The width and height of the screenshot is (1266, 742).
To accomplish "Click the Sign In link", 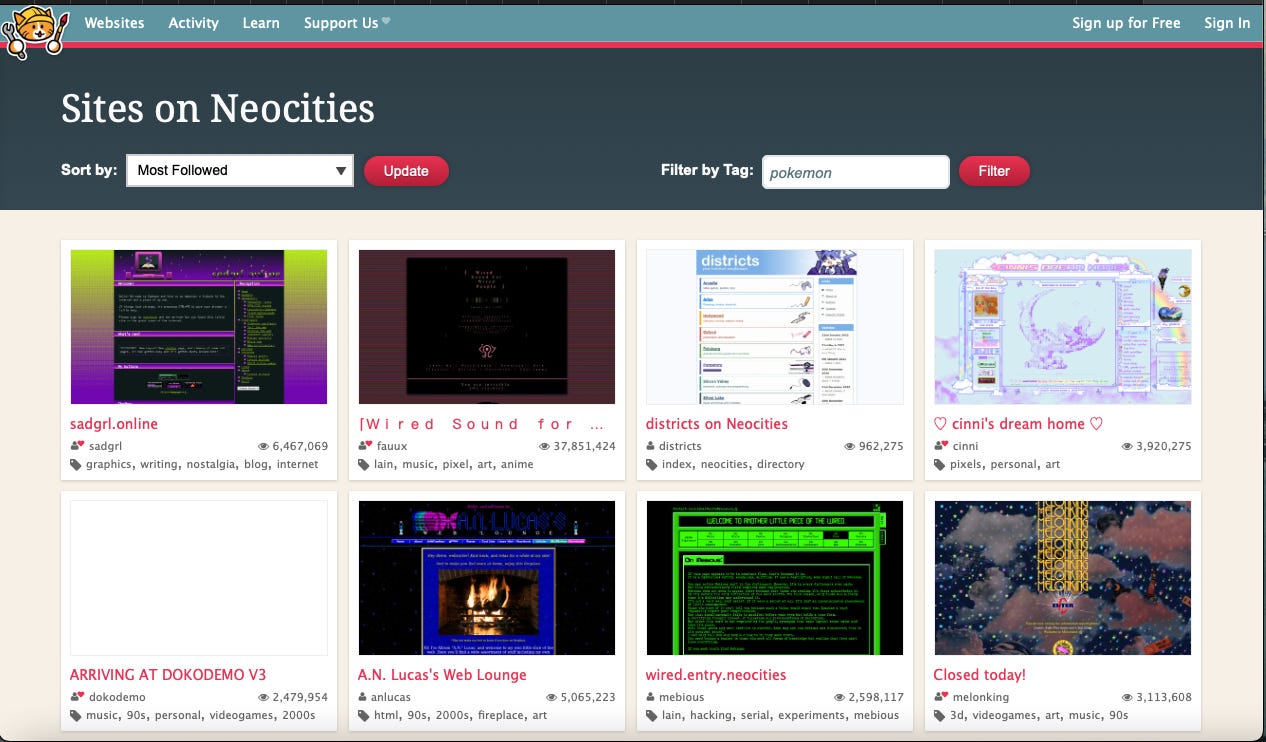I will [x=1227, y=22].
